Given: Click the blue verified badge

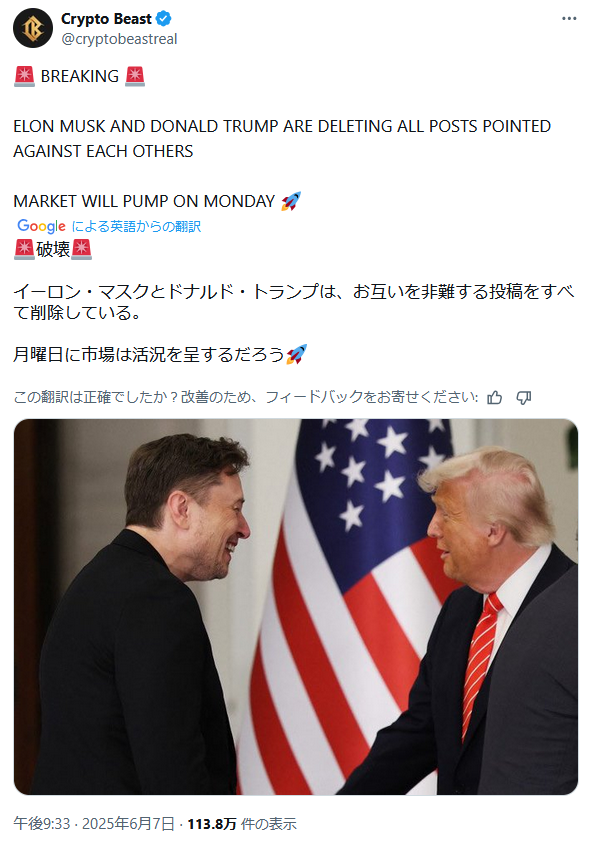Looking at the screenshot, I should 163,19.
